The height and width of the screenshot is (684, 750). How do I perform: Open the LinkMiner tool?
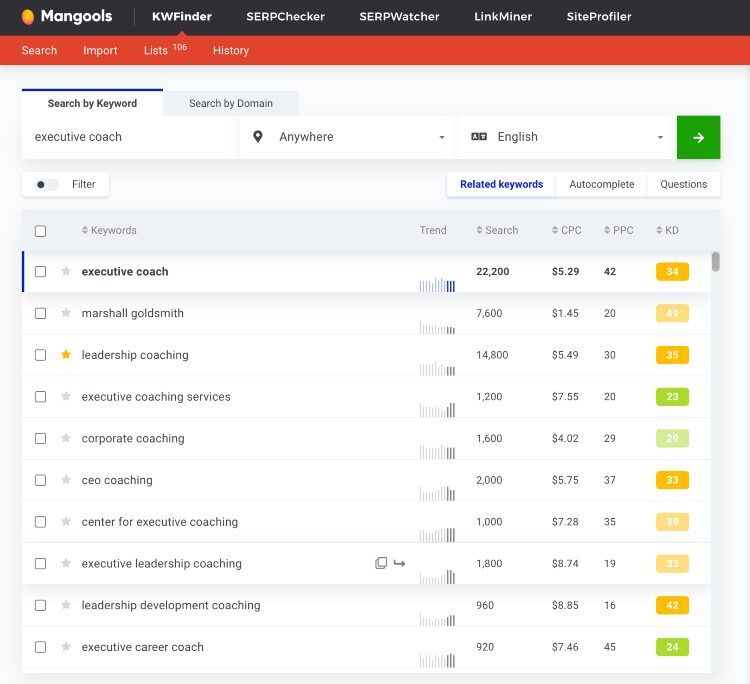pyautogui.click(x=503, y=17)
